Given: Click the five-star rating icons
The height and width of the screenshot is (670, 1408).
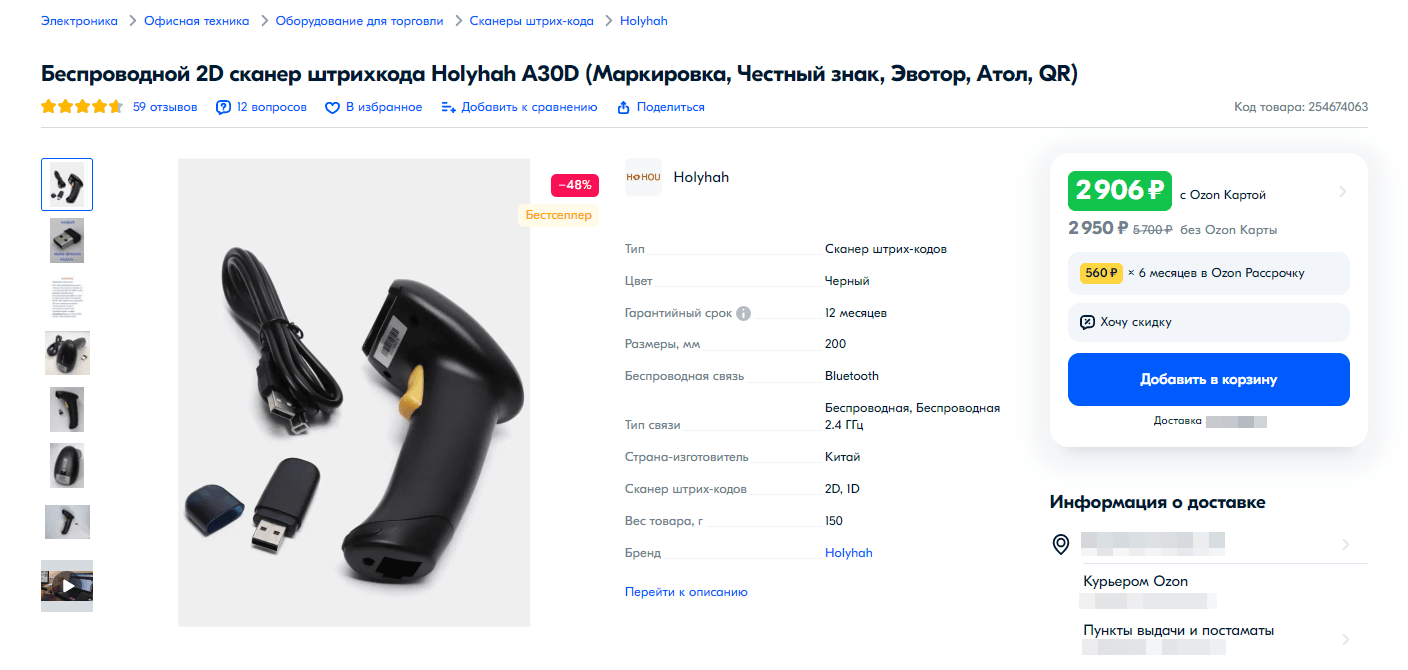Looking at the screenshot, I should 82,107.
